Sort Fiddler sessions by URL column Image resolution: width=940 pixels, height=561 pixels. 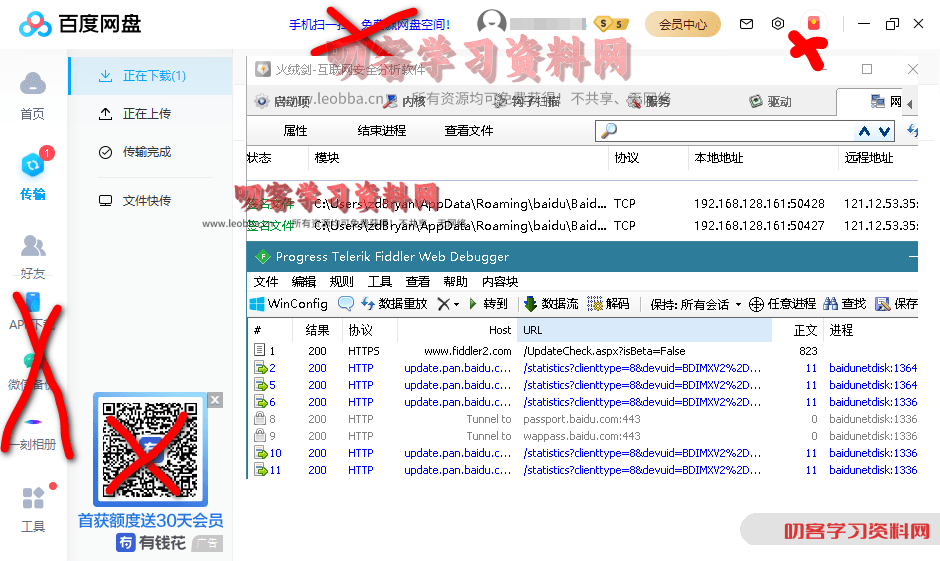[x=644, y=330]
